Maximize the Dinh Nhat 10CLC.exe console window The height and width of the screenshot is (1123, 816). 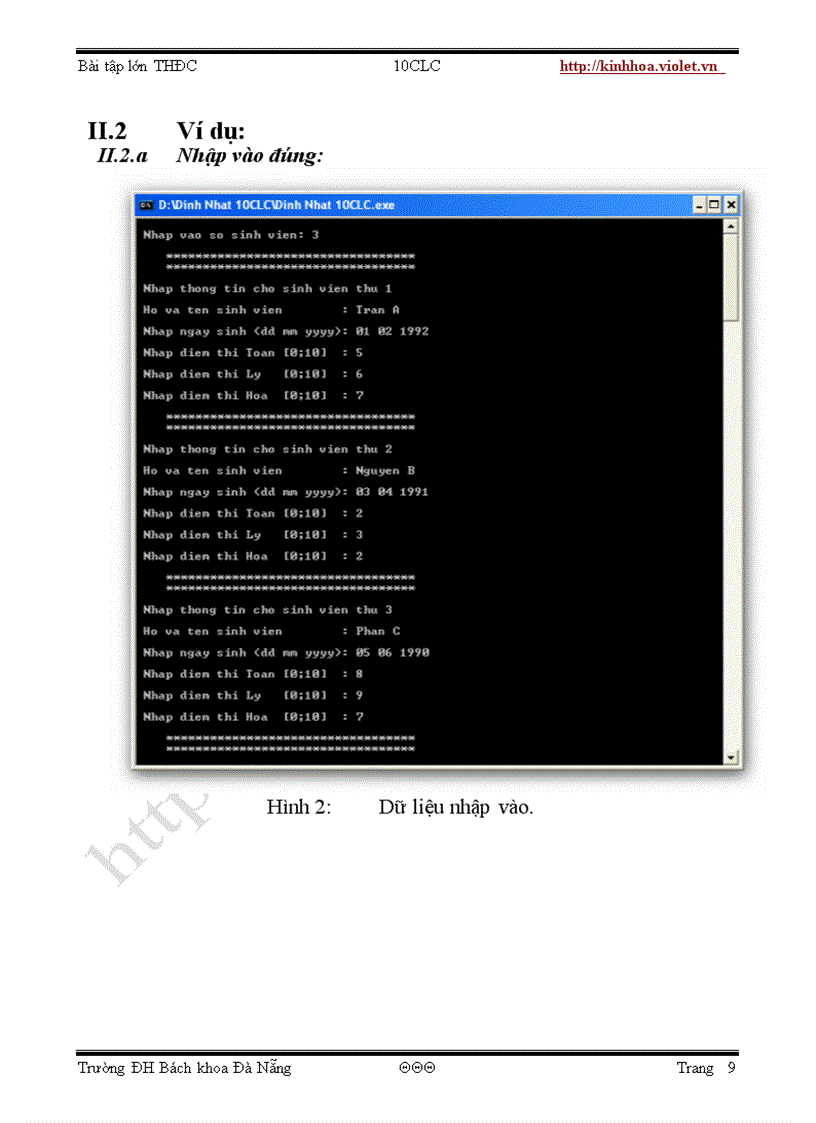[715, 205]
